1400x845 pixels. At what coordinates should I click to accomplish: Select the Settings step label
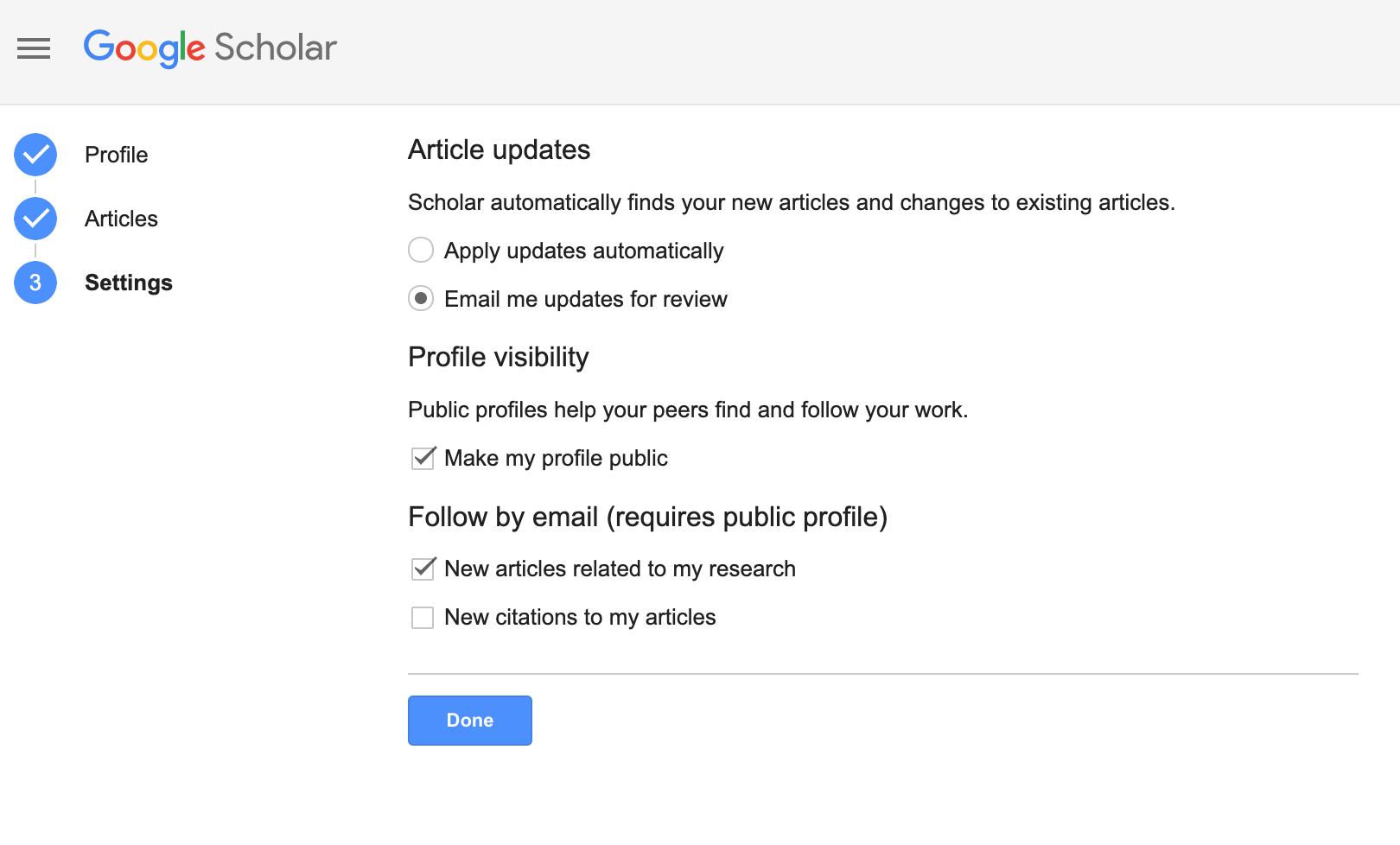point(128,283)
